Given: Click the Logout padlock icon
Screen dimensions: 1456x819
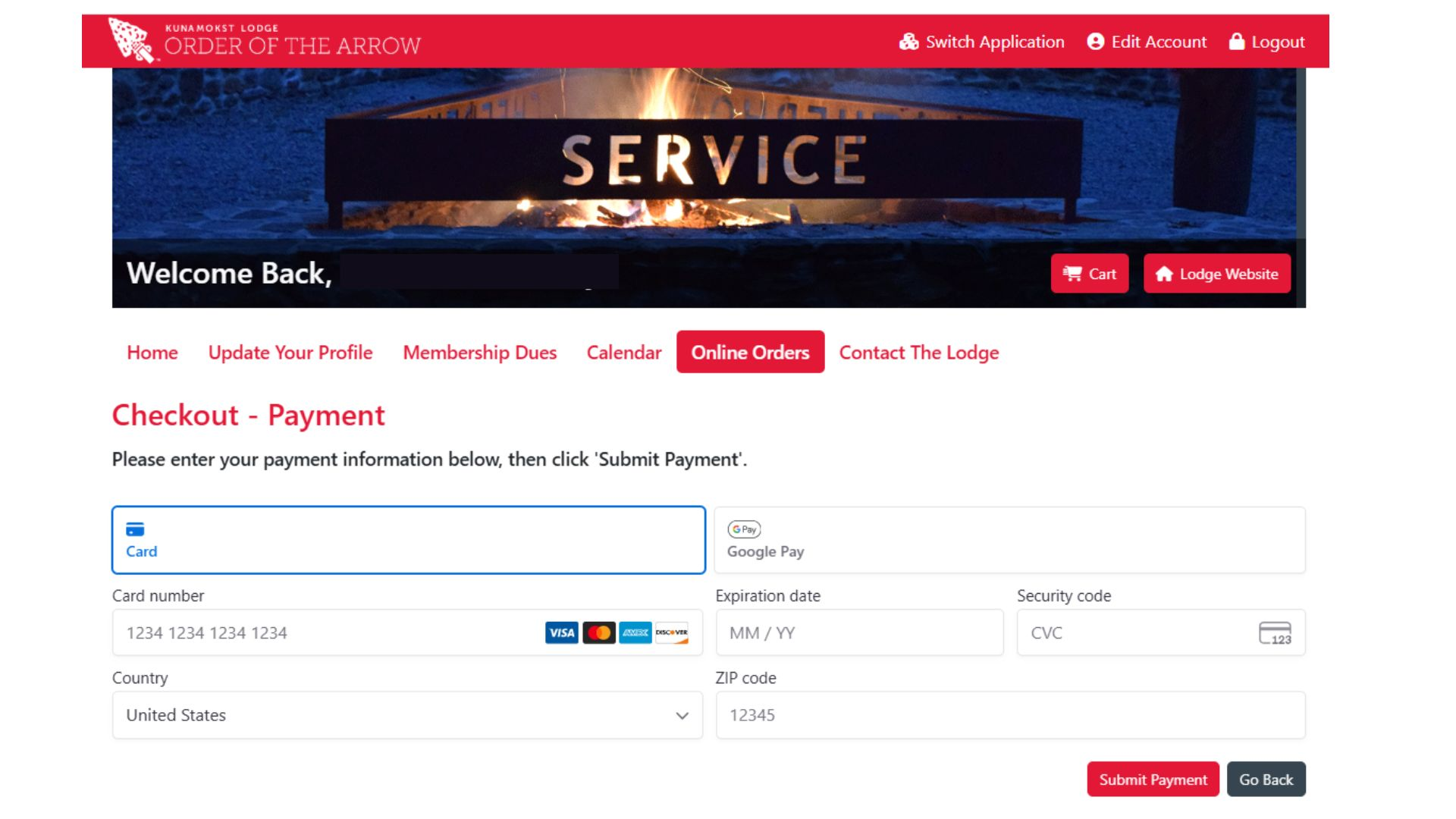Looking at the screenshot, I should pos(1236,42).
